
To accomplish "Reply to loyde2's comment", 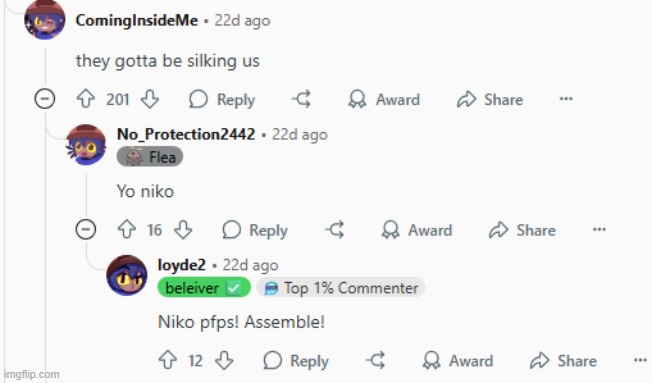I will click(296, 361).
